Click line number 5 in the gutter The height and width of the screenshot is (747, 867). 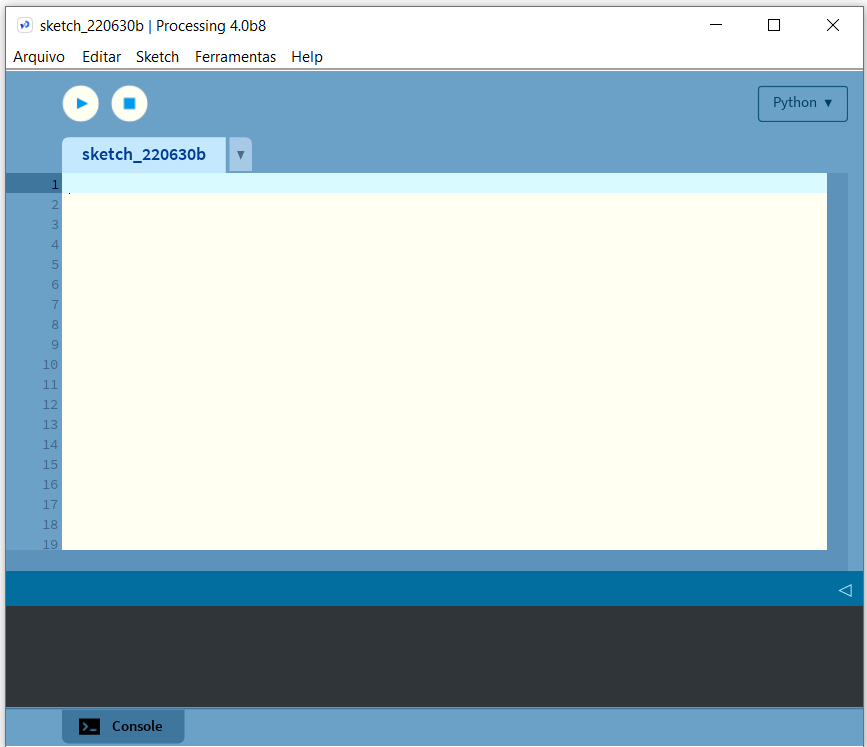tap(55, 264)
